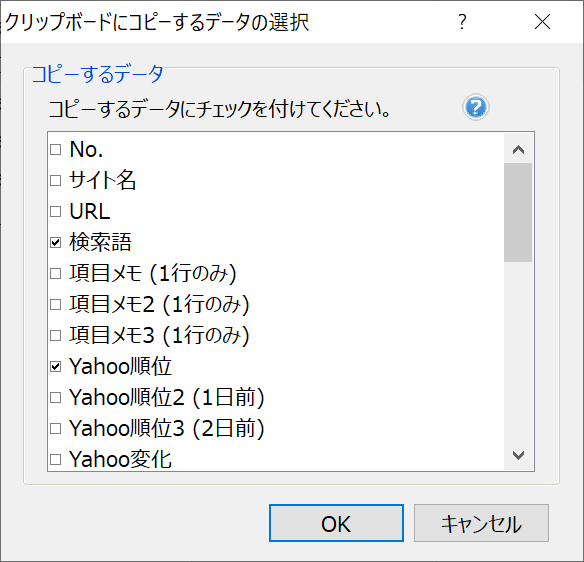Enable 項目メモ2 (1行のみ) checkbox
Viewport: 584px width, 562px height.
coord(55,305)
